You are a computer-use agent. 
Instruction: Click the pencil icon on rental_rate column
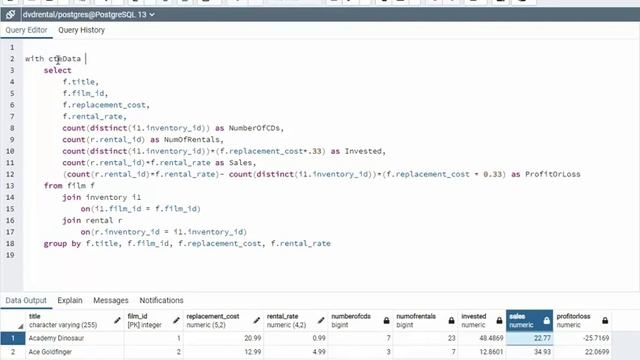(321, 320)
